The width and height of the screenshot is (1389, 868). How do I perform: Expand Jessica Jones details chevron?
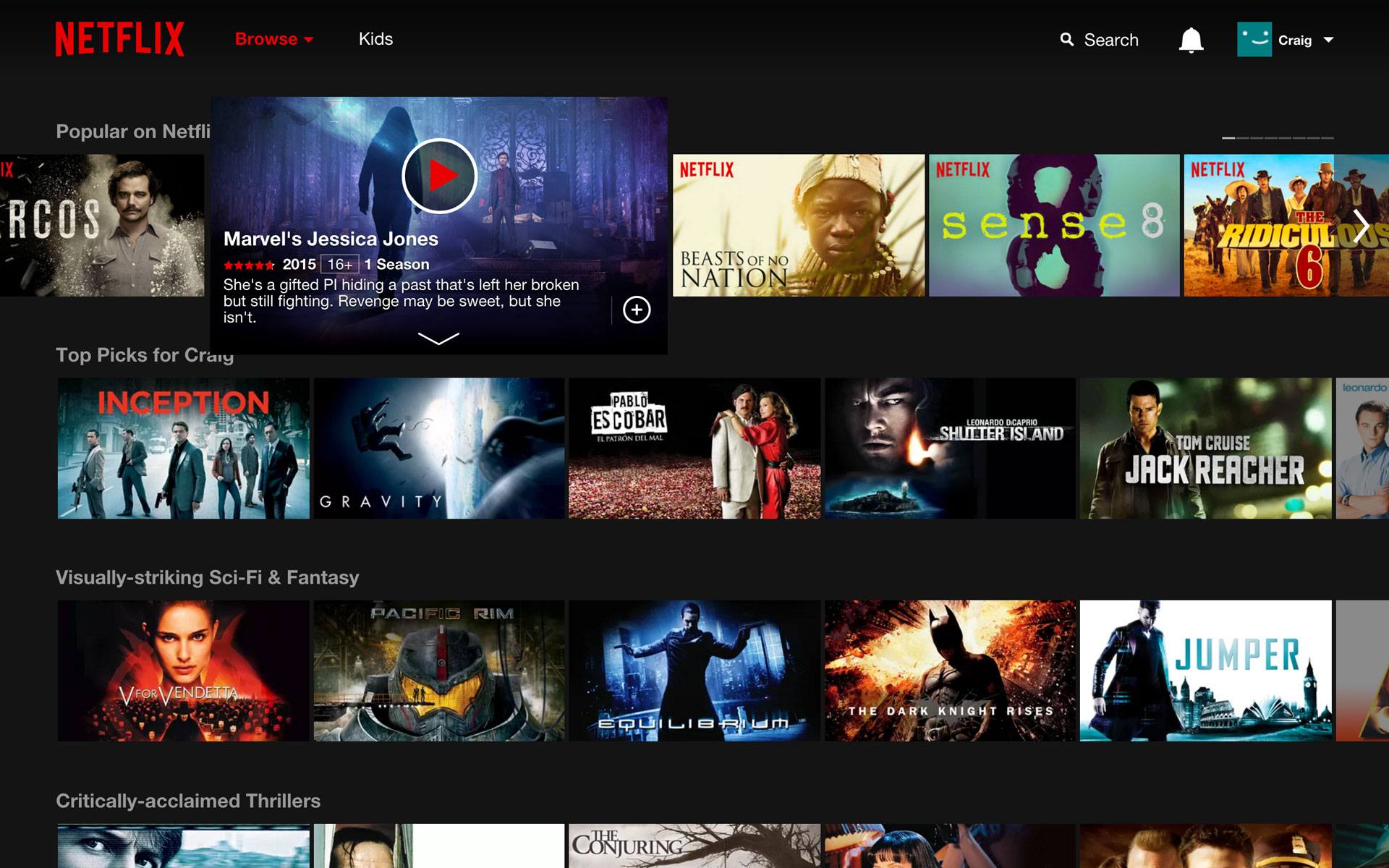pos(438,339)
